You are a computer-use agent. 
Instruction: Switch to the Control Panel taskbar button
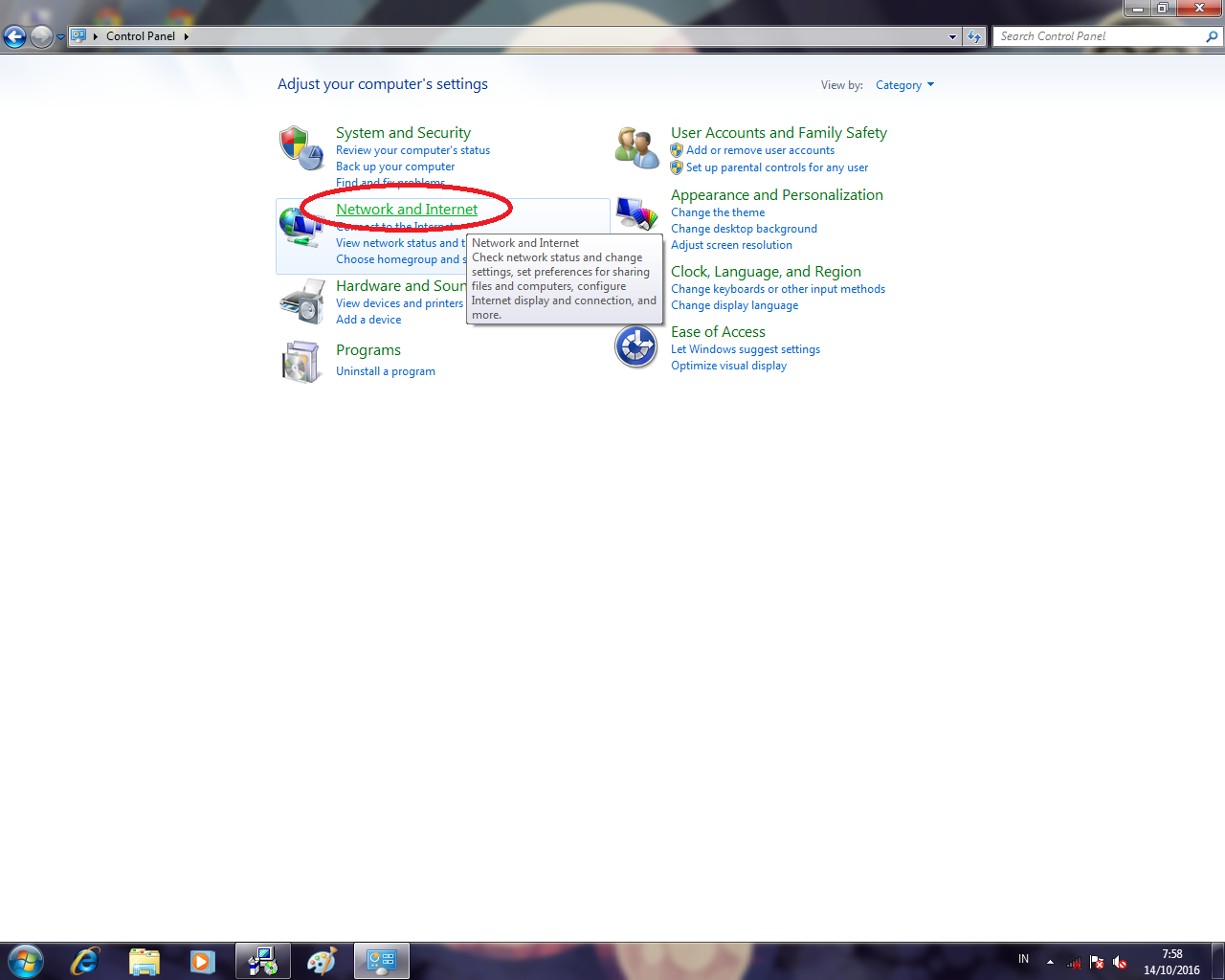tap(382, 961)
